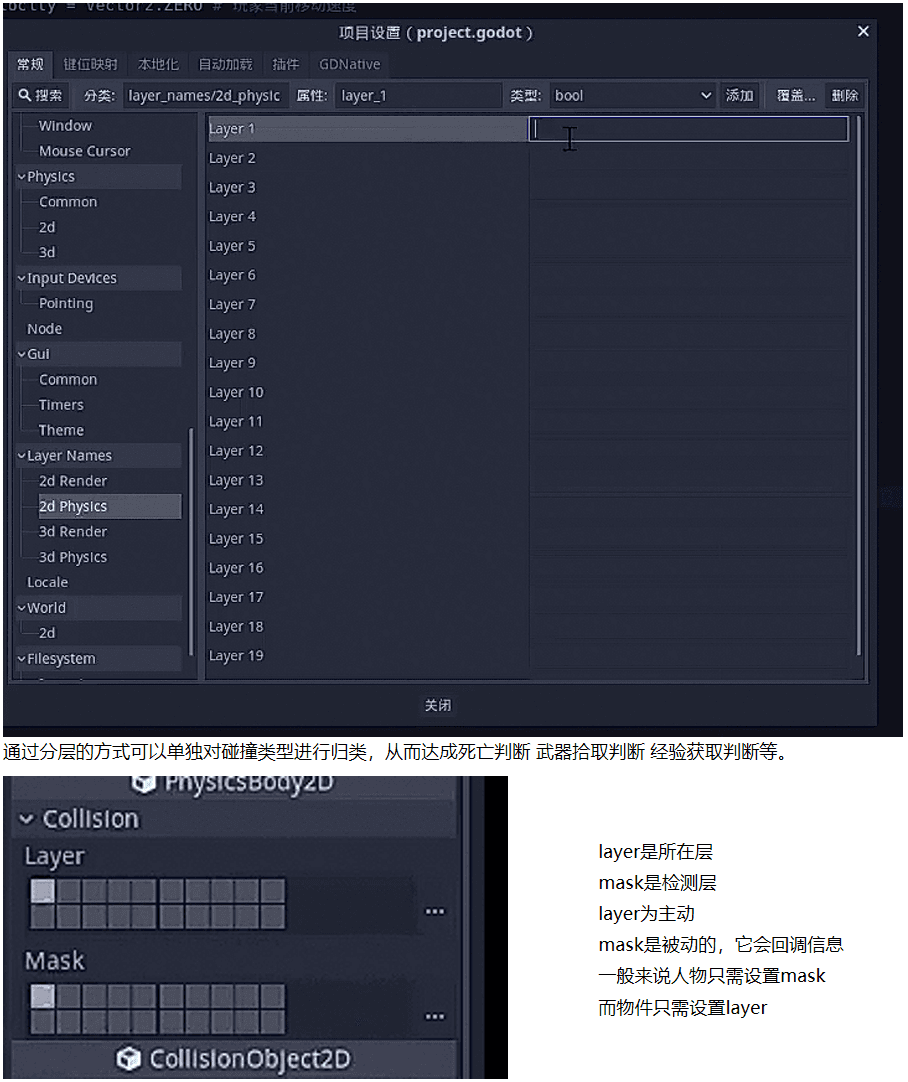Select Node tree item

click(44, 329)
